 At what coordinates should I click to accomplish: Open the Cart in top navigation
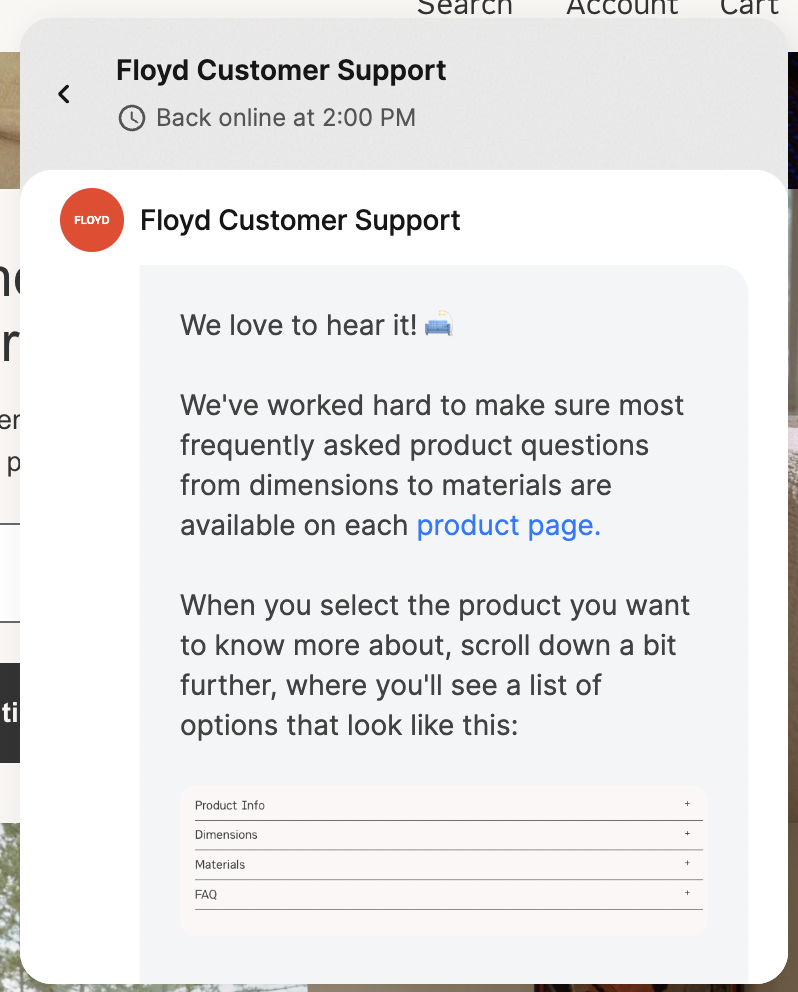[749, 8]
